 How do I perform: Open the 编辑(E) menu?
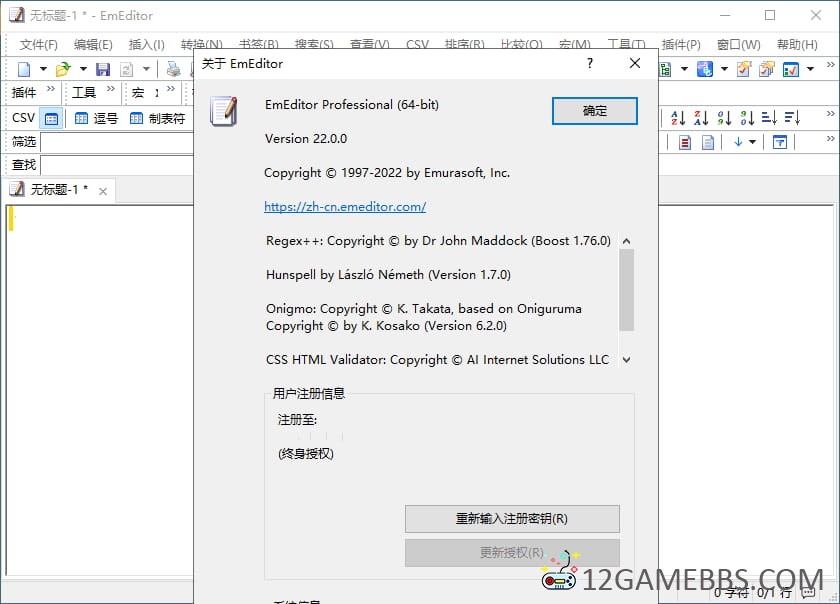pyautogui.click(x=93, y=45)
